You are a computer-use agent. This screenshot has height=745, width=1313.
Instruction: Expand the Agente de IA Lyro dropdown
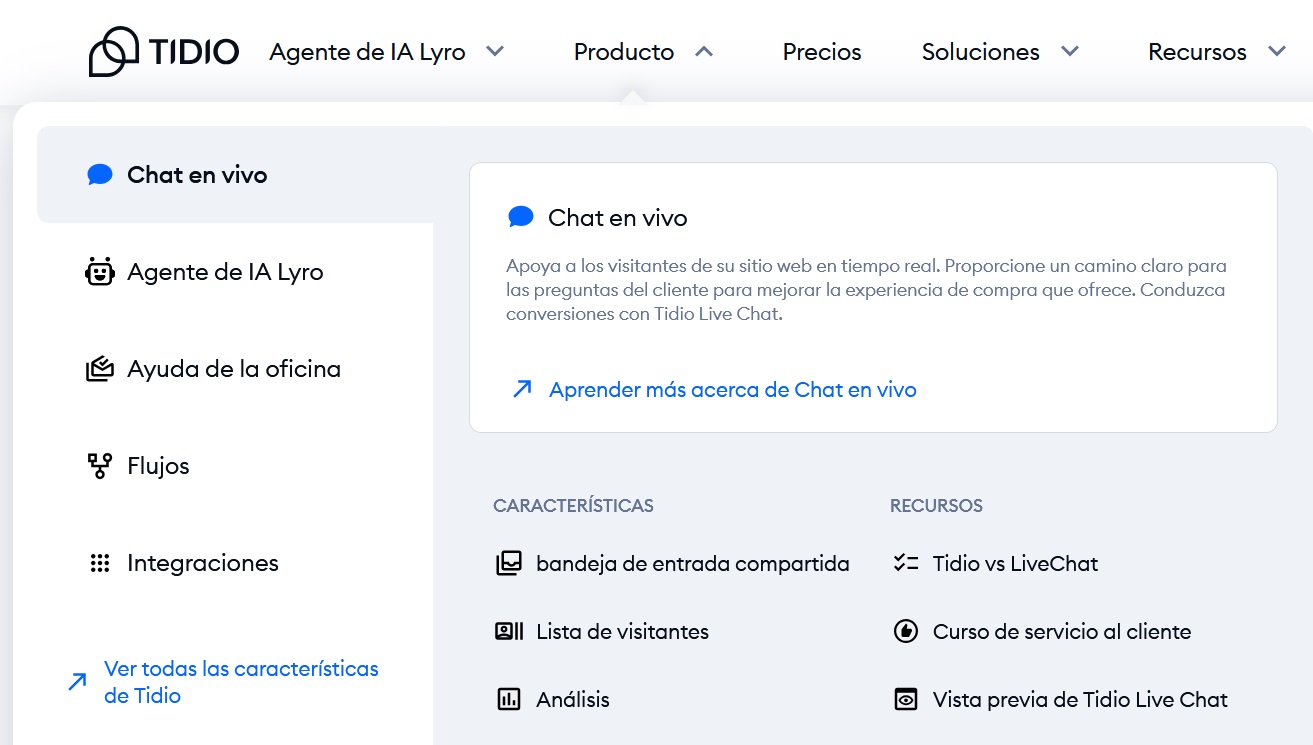click(495, 51)
